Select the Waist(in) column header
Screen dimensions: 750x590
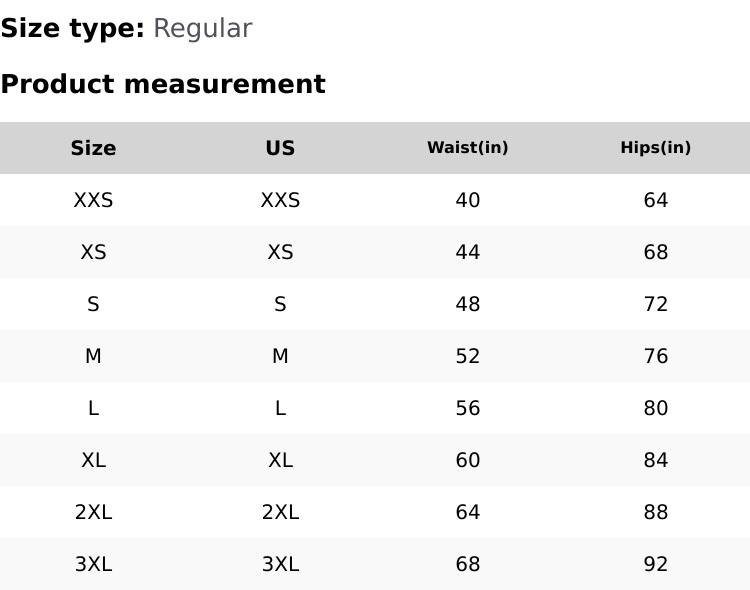[x=467, y=148]
